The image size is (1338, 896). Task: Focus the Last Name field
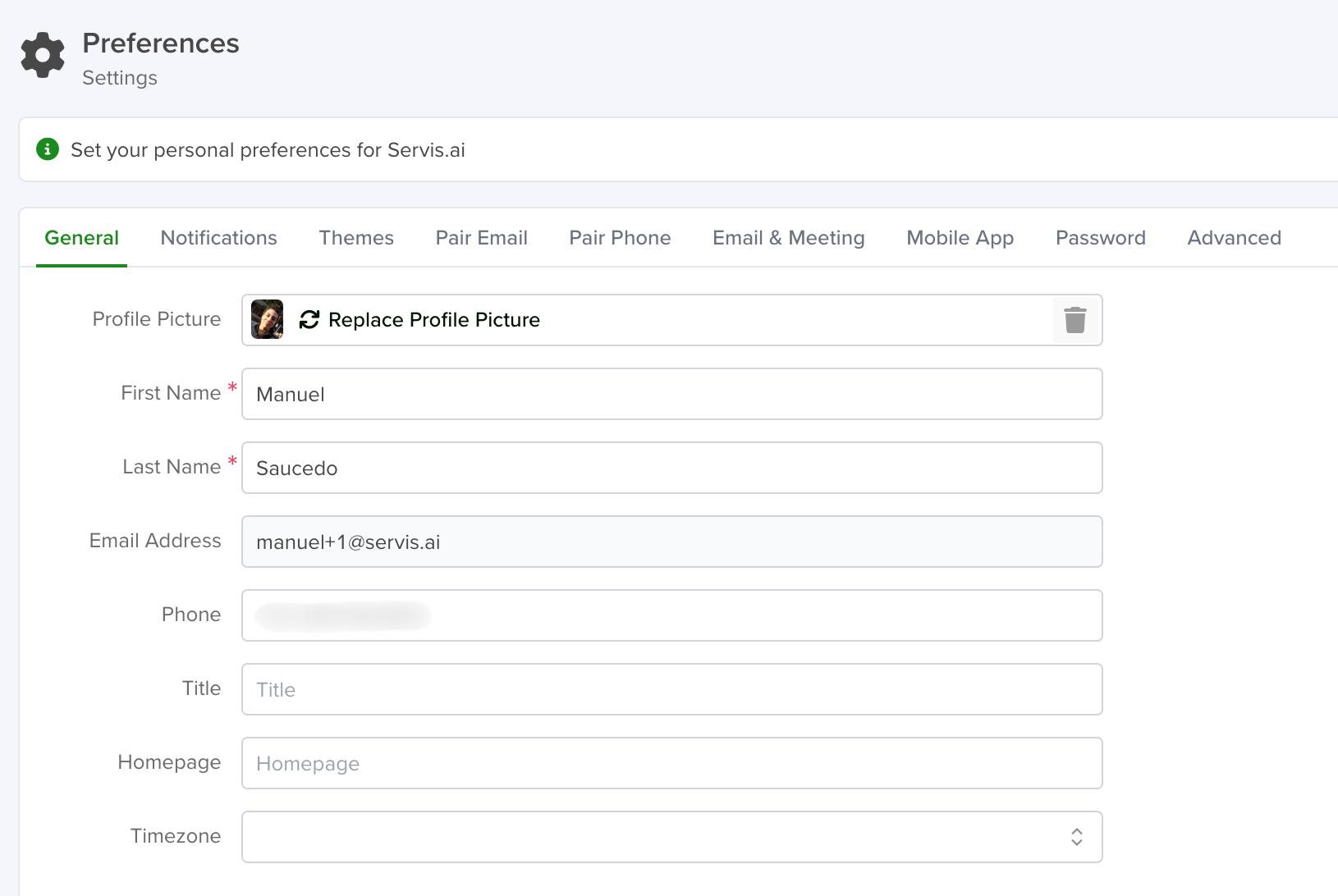tap(672, 468)
